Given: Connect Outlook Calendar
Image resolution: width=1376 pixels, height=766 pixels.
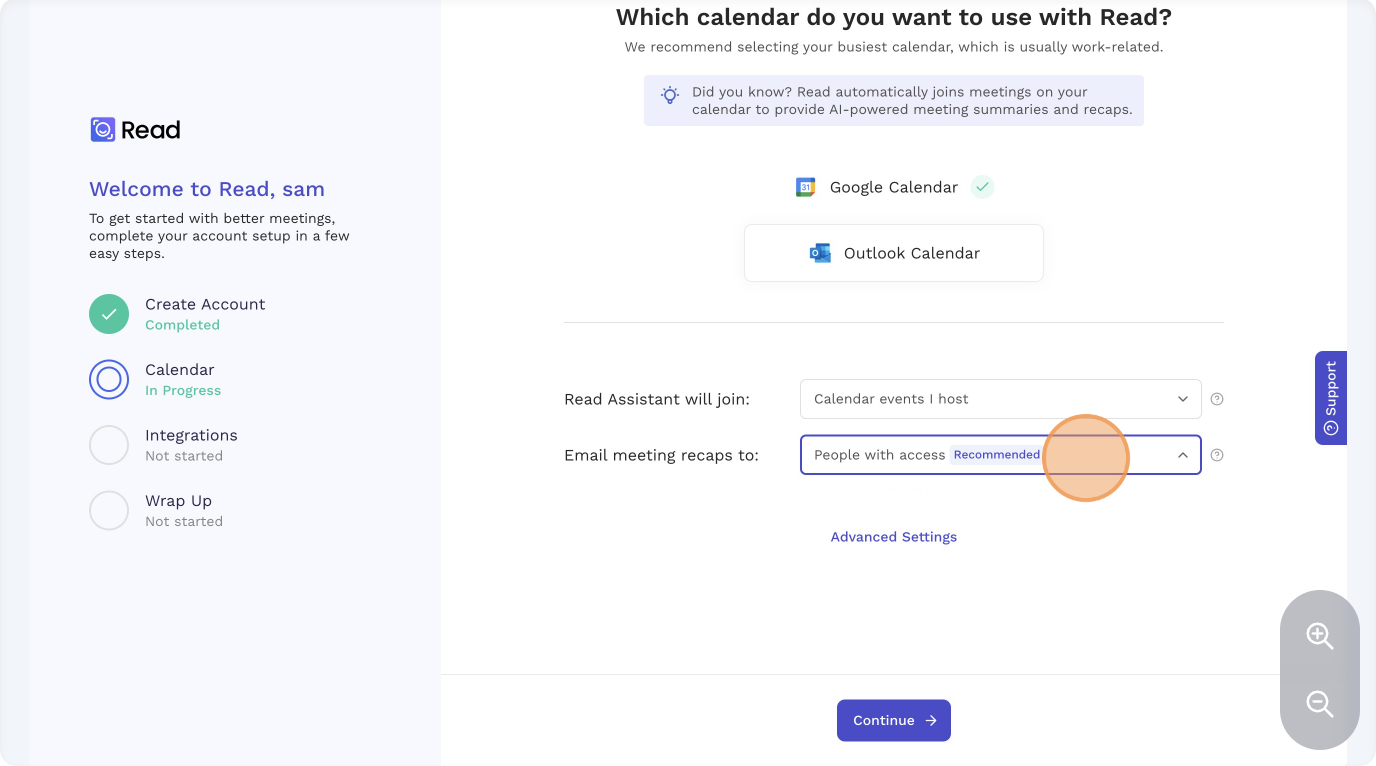Looking at the screenshot, I should (x=894, y=253).
